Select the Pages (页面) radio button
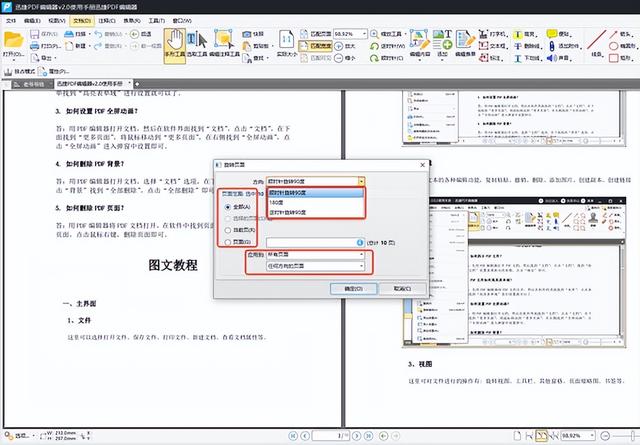The width and height of the screenshot is (640, 445). 228,243
